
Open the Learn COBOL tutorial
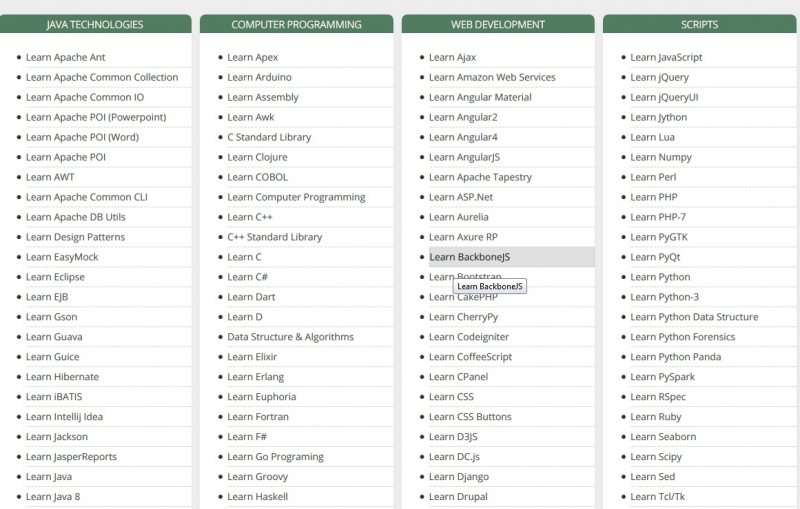(257, 177)
